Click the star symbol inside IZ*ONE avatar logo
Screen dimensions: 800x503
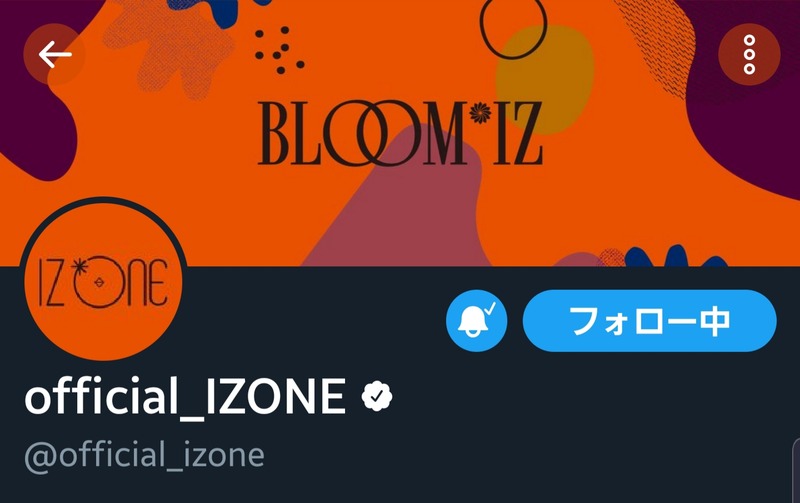[80, 266]
